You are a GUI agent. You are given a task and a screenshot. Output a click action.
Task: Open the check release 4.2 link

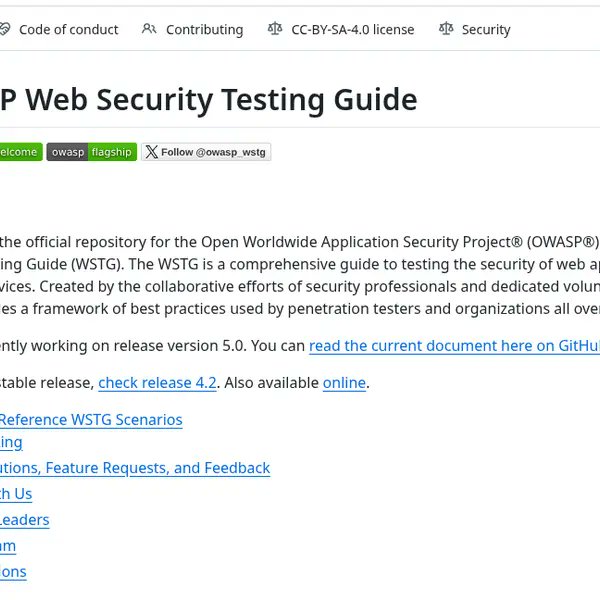(157, 383)
